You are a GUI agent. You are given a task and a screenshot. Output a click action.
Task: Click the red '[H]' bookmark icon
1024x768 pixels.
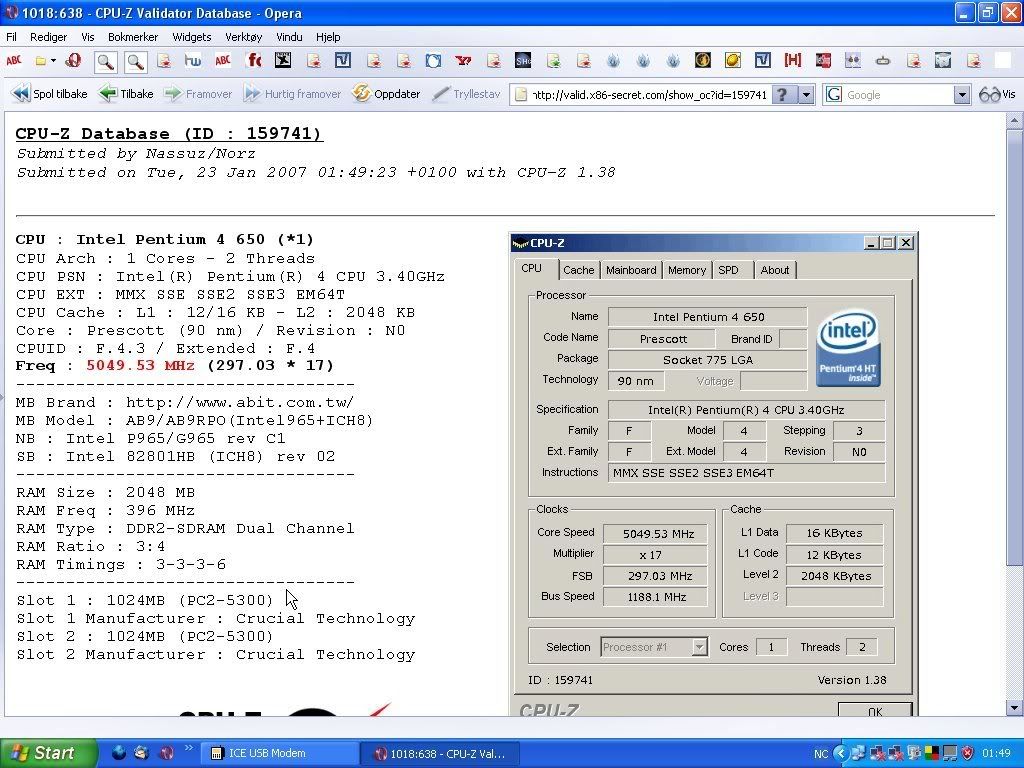click(793, 61)
